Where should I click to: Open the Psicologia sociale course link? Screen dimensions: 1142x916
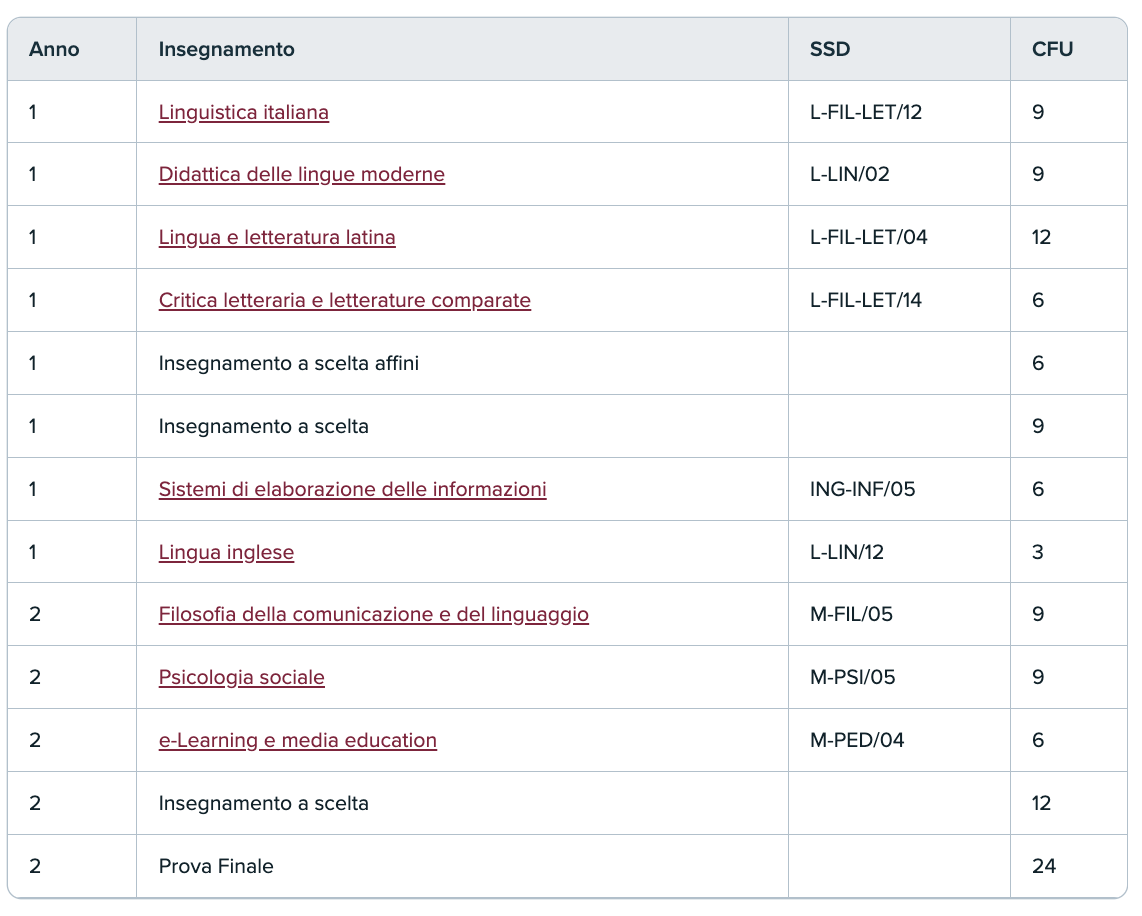point(241,678)
